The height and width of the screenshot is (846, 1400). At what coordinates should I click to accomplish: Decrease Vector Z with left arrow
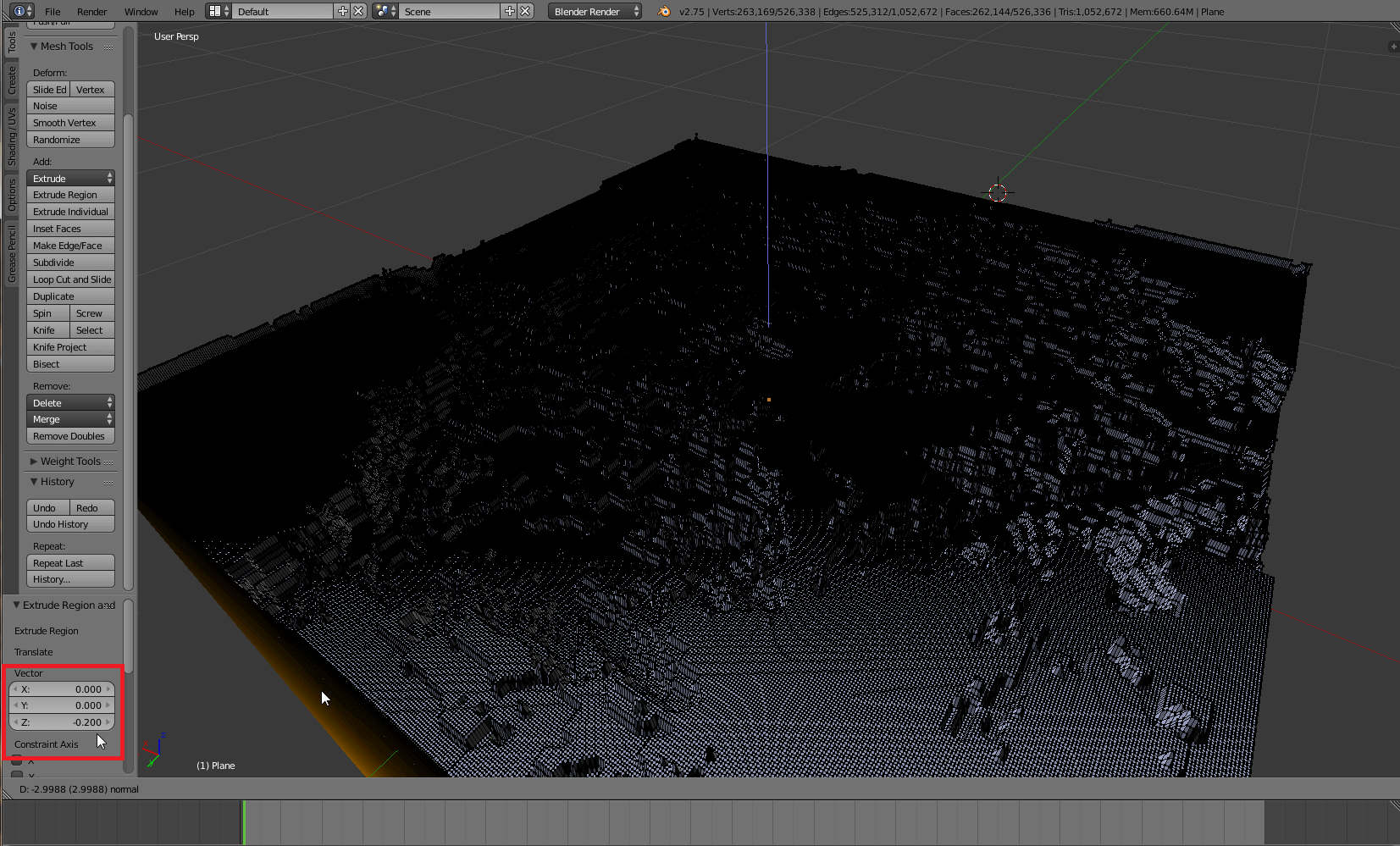pyautogui.click(x=15, y=722)
